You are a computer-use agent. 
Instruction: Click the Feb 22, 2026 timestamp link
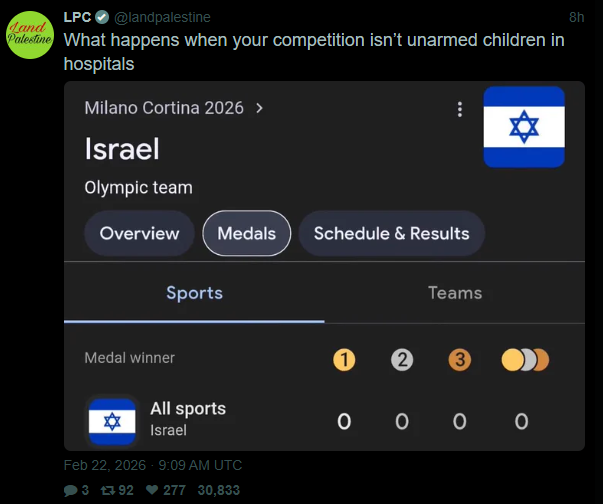[152, 465]
